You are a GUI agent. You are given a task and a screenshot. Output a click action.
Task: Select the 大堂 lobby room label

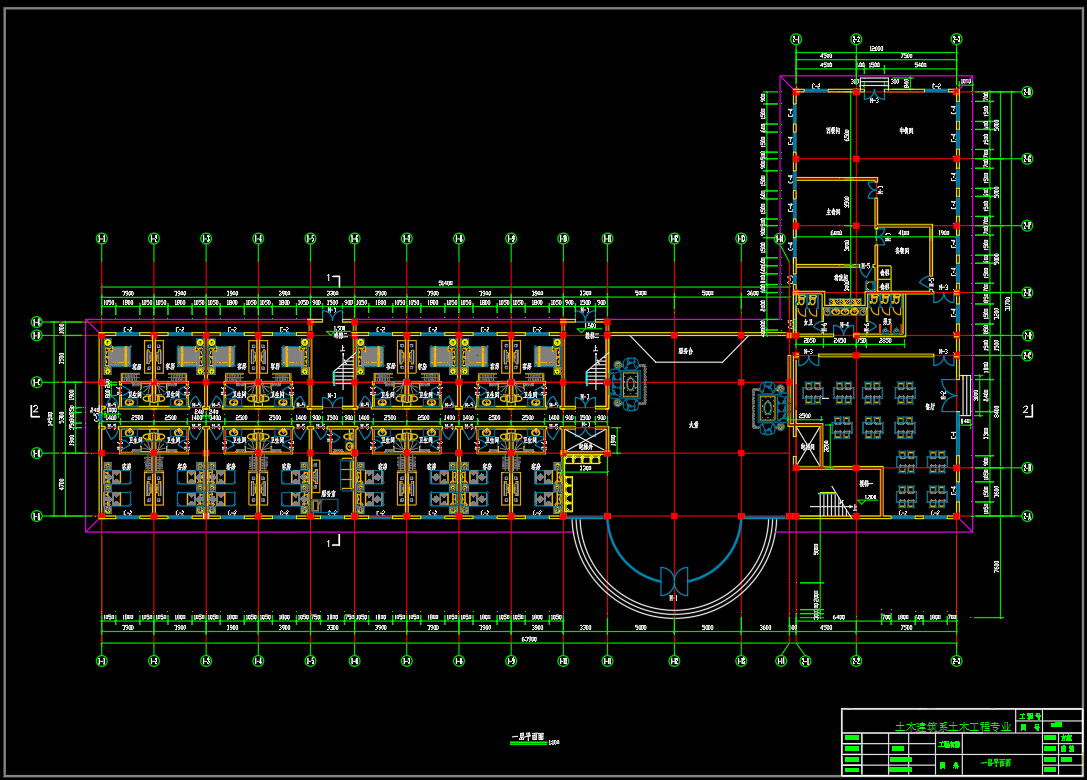692,424
